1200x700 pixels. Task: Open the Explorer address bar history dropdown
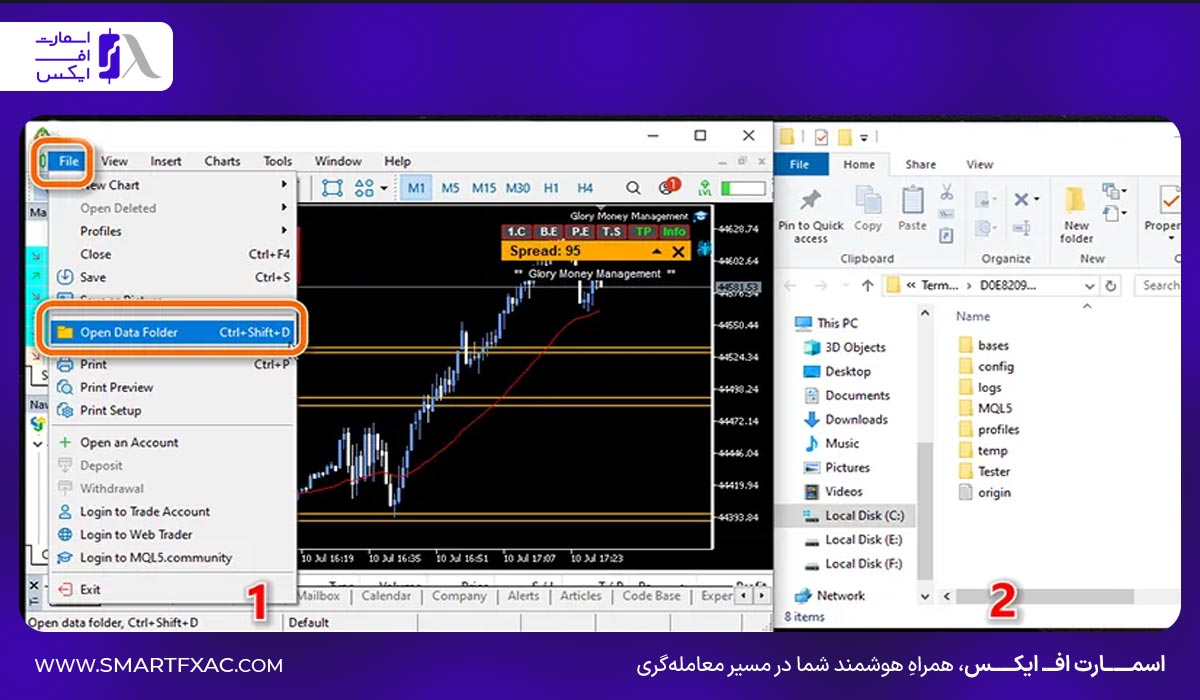click(1089, 285)
